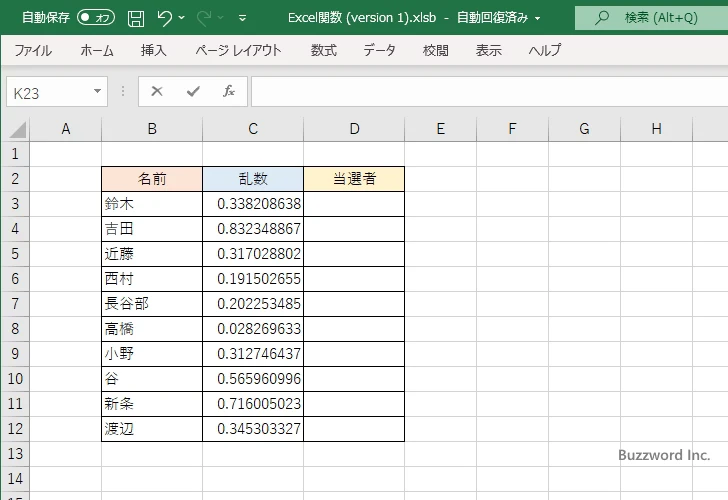Click the 当選者 header cell
The width and height of the screenshot is (728, 500).
354,179
